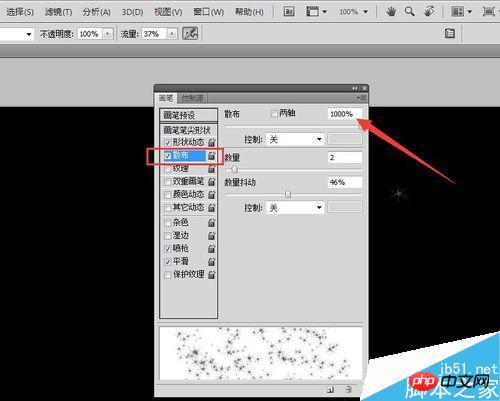Click lock icon beside 形状动态
This screenshot has width=500, height=401.
click(x=212, y=142)
